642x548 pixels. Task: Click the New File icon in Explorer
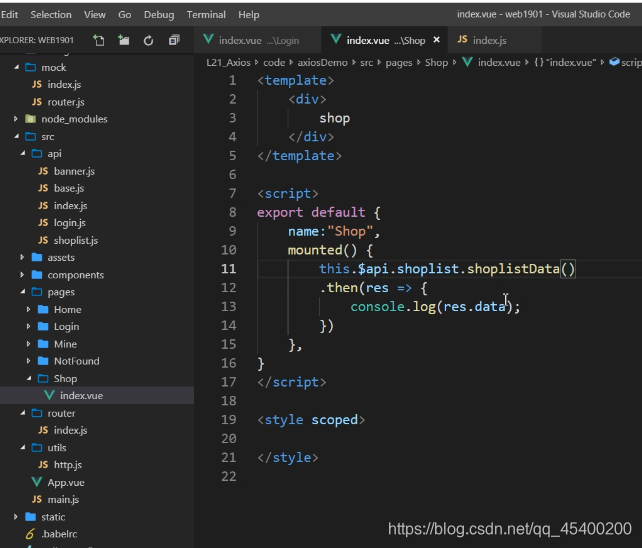pos(99,40)
